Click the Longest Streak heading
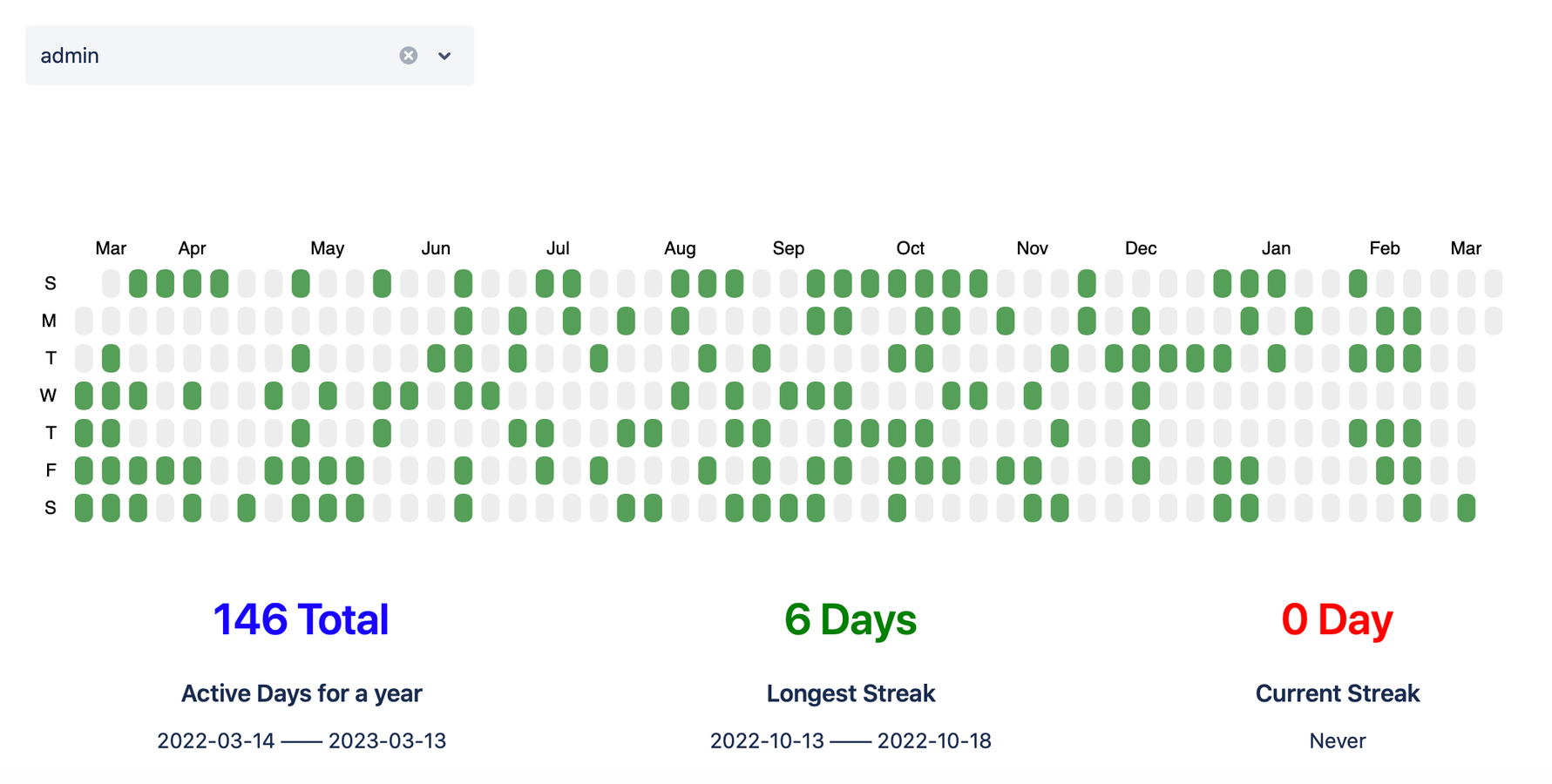This screenshot has width=1552, height=784. pyautogui.click(x=851, y=693)
